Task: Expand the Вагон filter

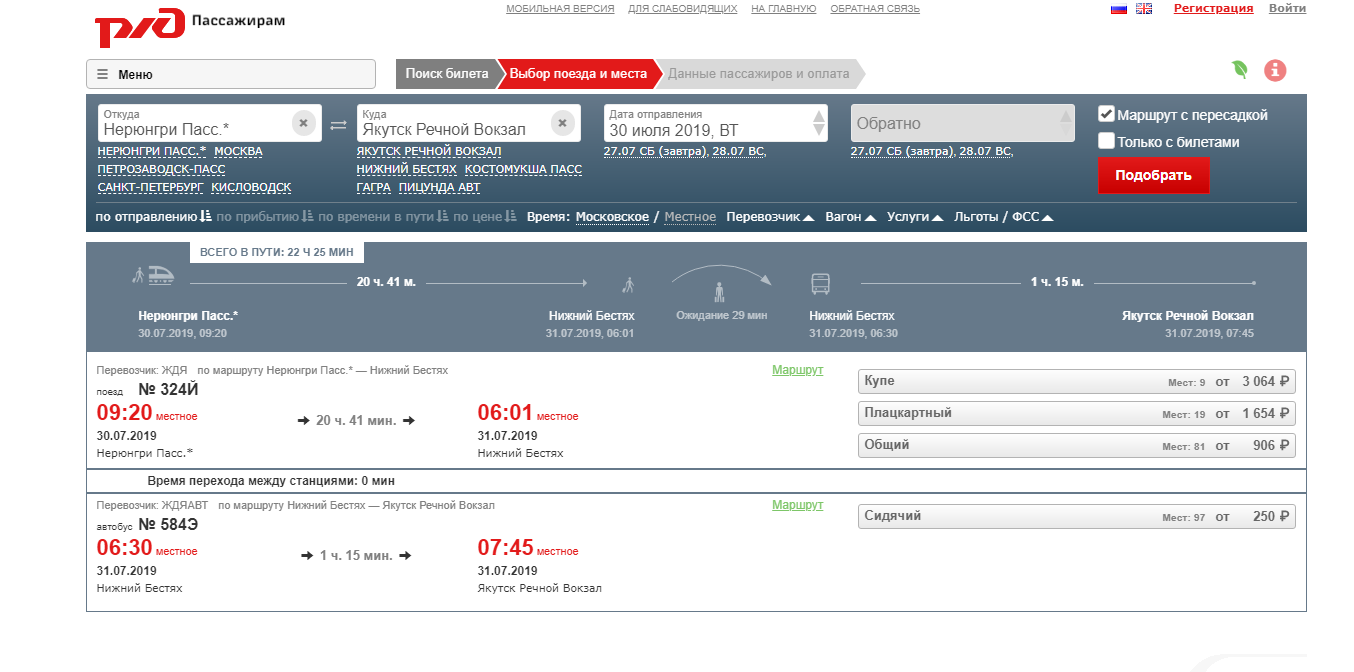Action: 850,217
